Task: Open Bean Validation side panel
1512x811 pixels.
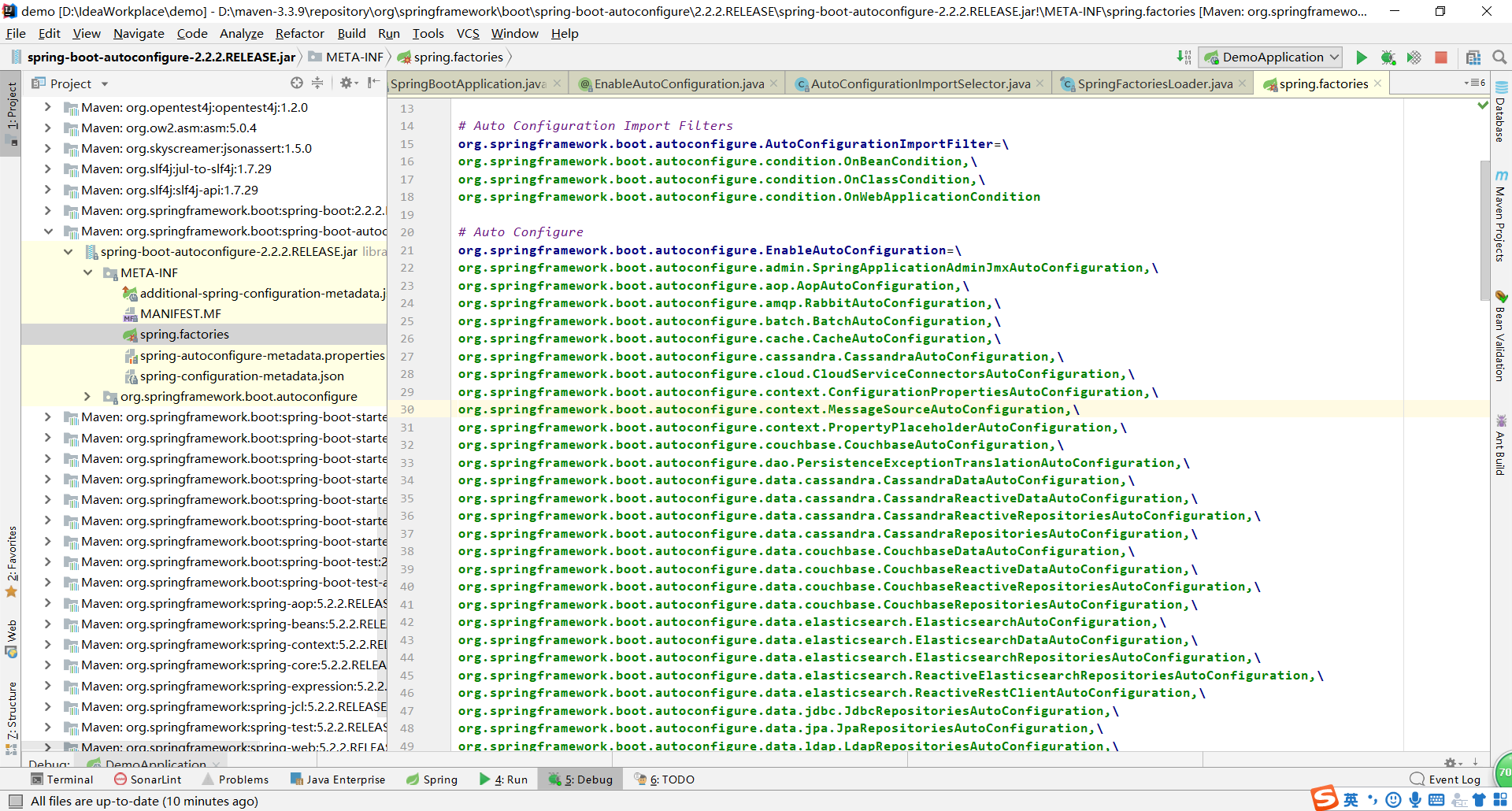Action: point(1501,336)
